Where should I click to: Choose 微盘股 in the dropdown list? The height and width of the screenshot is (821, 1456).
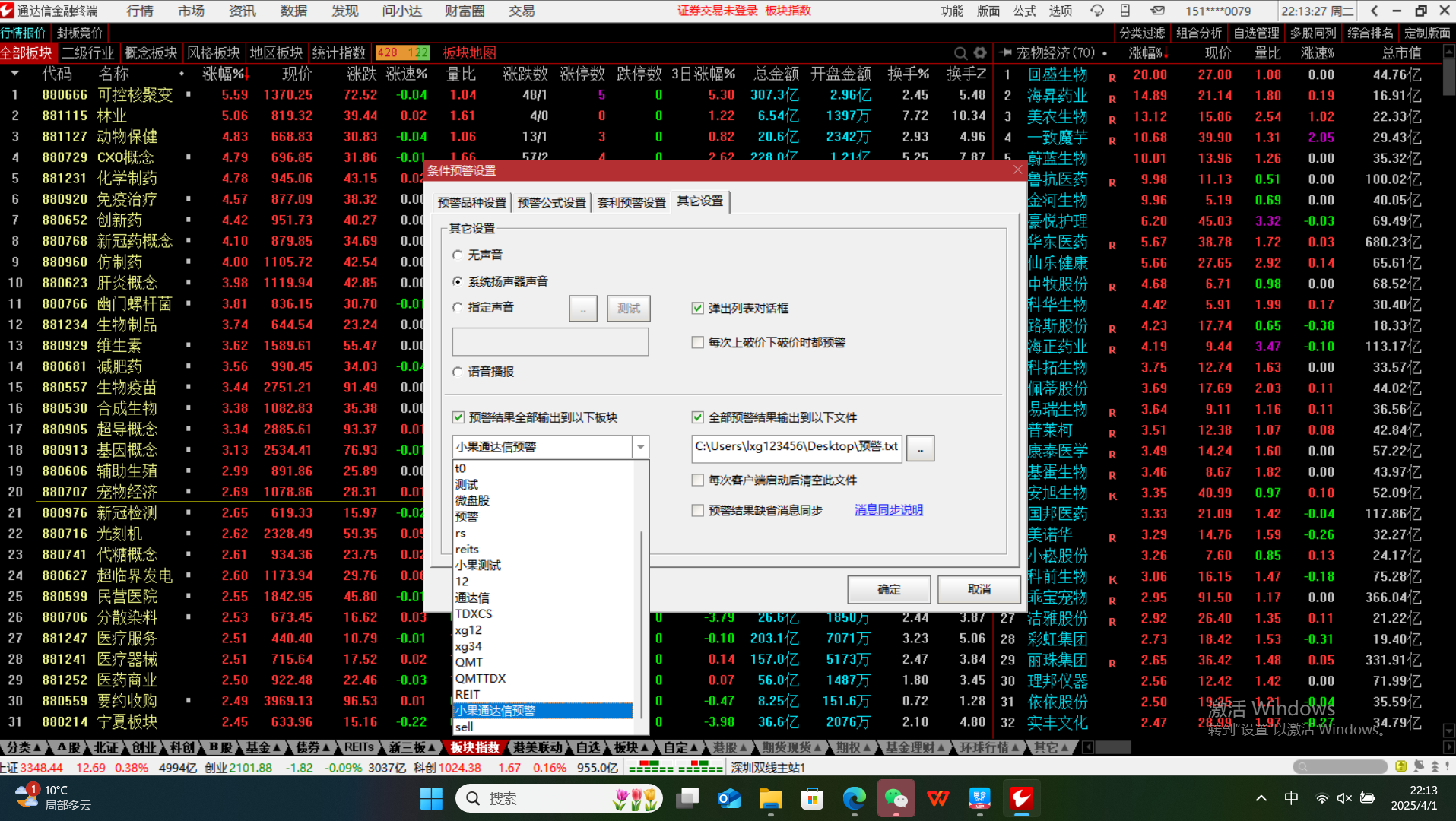click(543, 500)
